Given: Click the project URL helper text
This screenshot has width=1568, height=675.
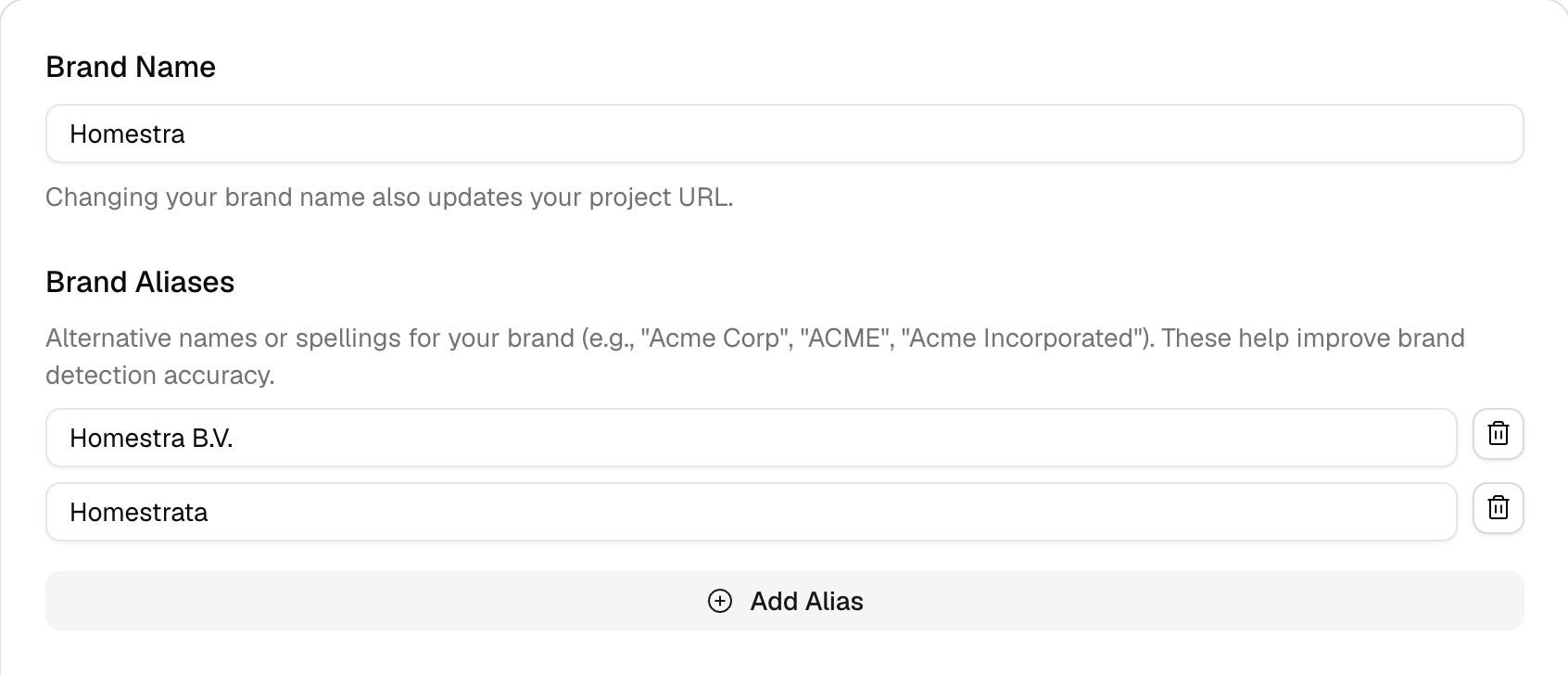Looking at the screenshot, I should tap(389, 197).
